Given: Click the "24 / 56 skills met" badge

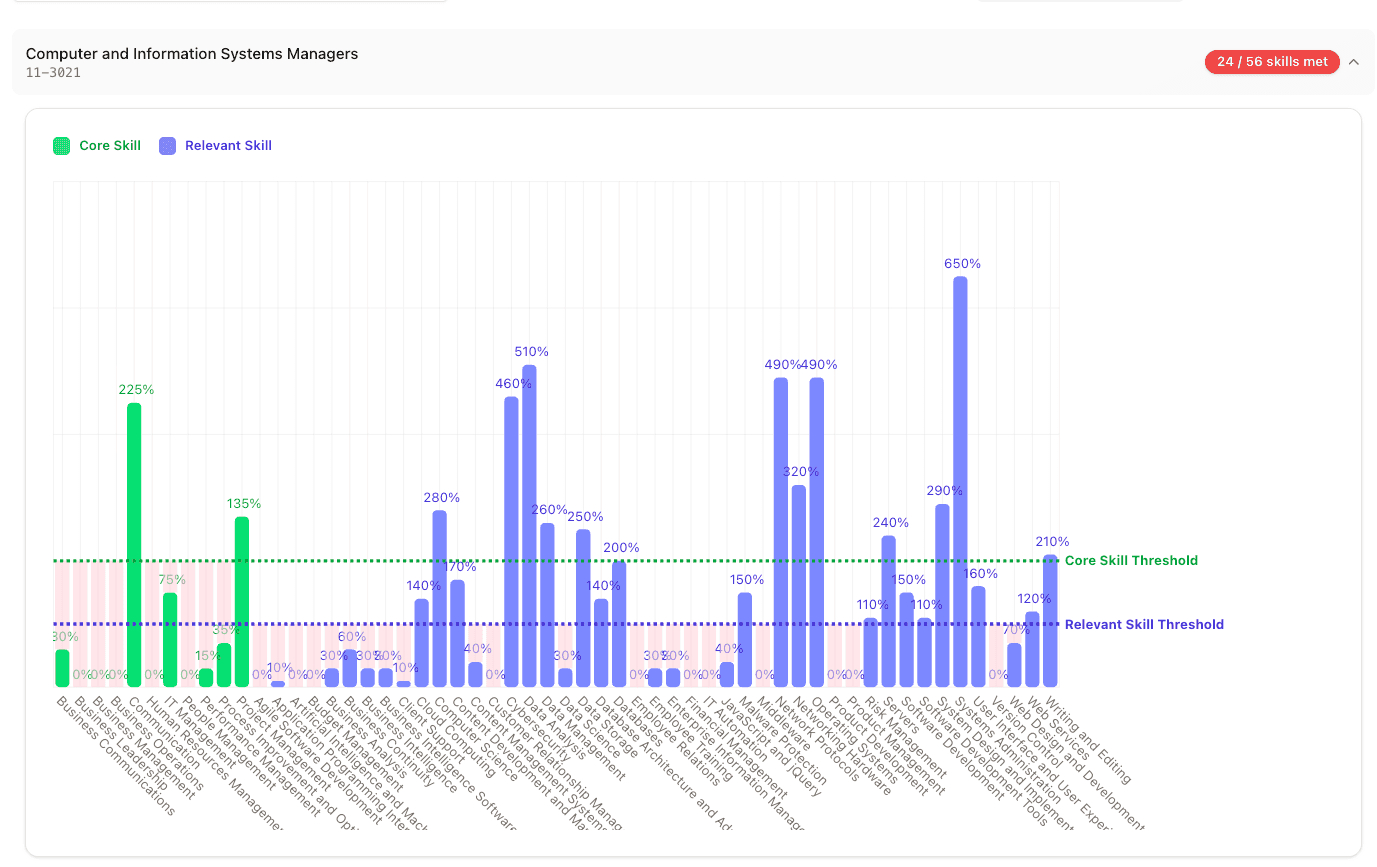Looking at the screenshot, I should (1272, 61).
